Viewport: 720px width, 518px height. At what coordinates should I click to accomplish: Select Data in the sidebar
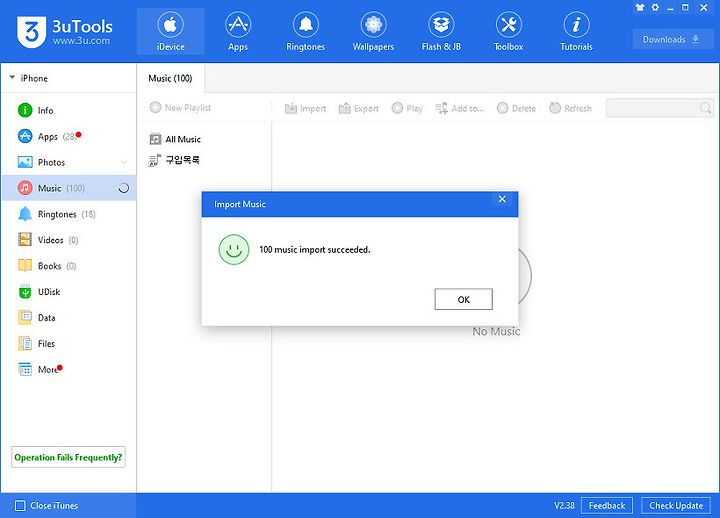click(x=69, y=318)
